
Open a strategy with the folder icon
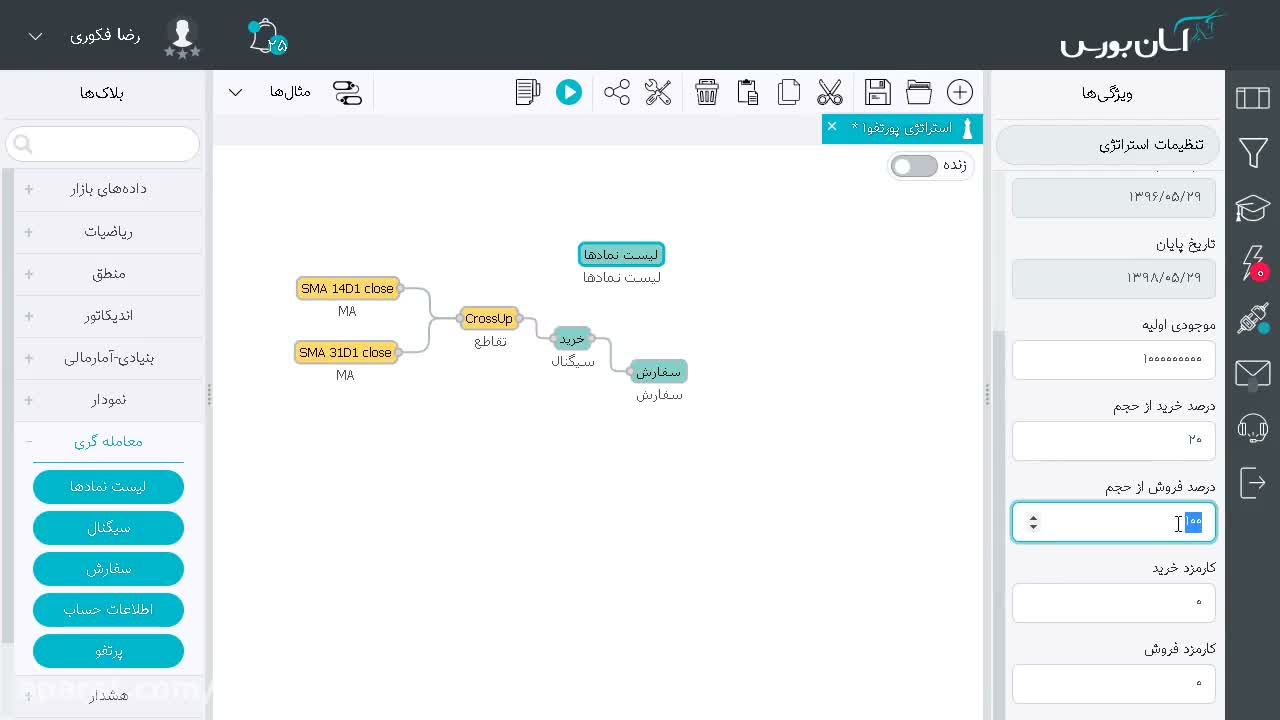click(919, 92)
